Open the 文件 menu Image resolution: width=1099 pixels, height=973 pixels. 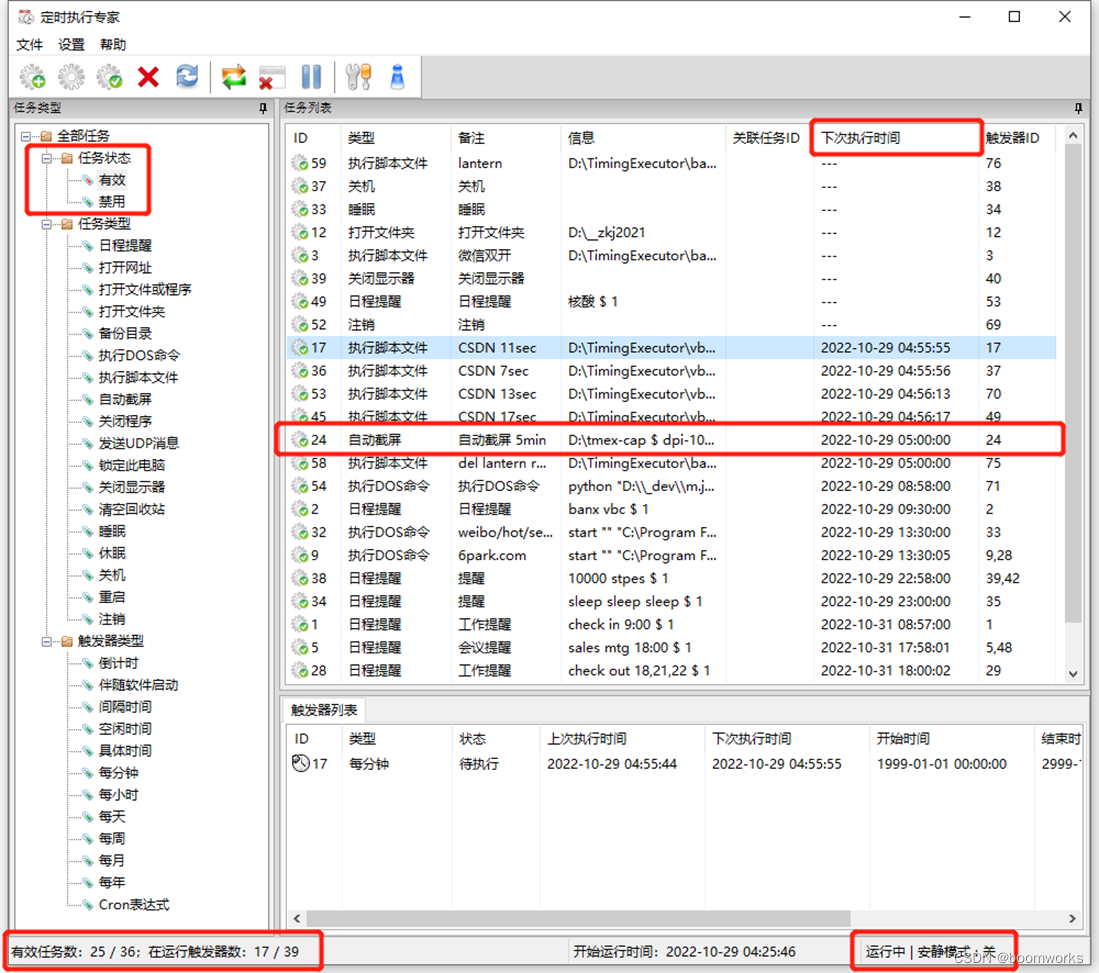[29, 45]
